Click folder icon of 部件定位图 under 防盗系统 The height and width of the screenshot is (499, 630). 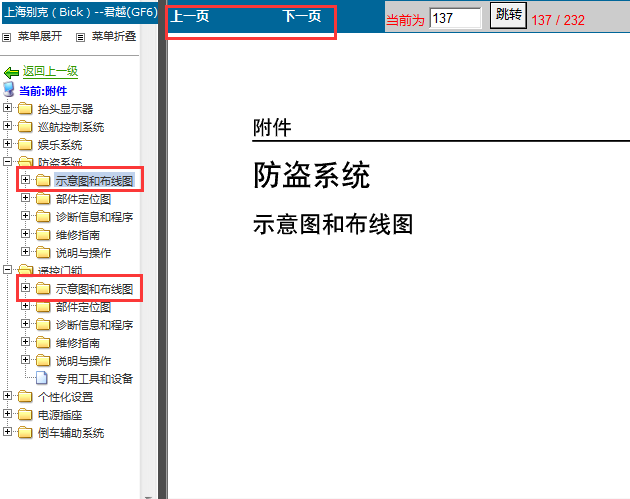(x=43, y=198)
